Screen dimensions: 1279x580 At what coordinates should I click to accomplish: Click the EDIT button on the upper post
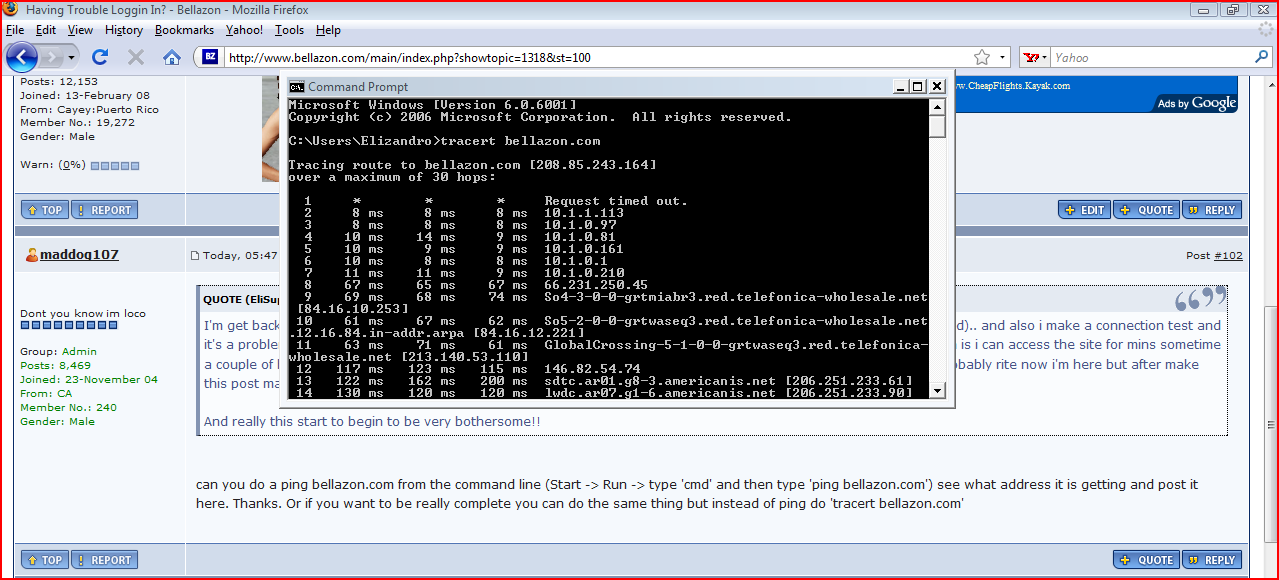tap(1085, 210)
